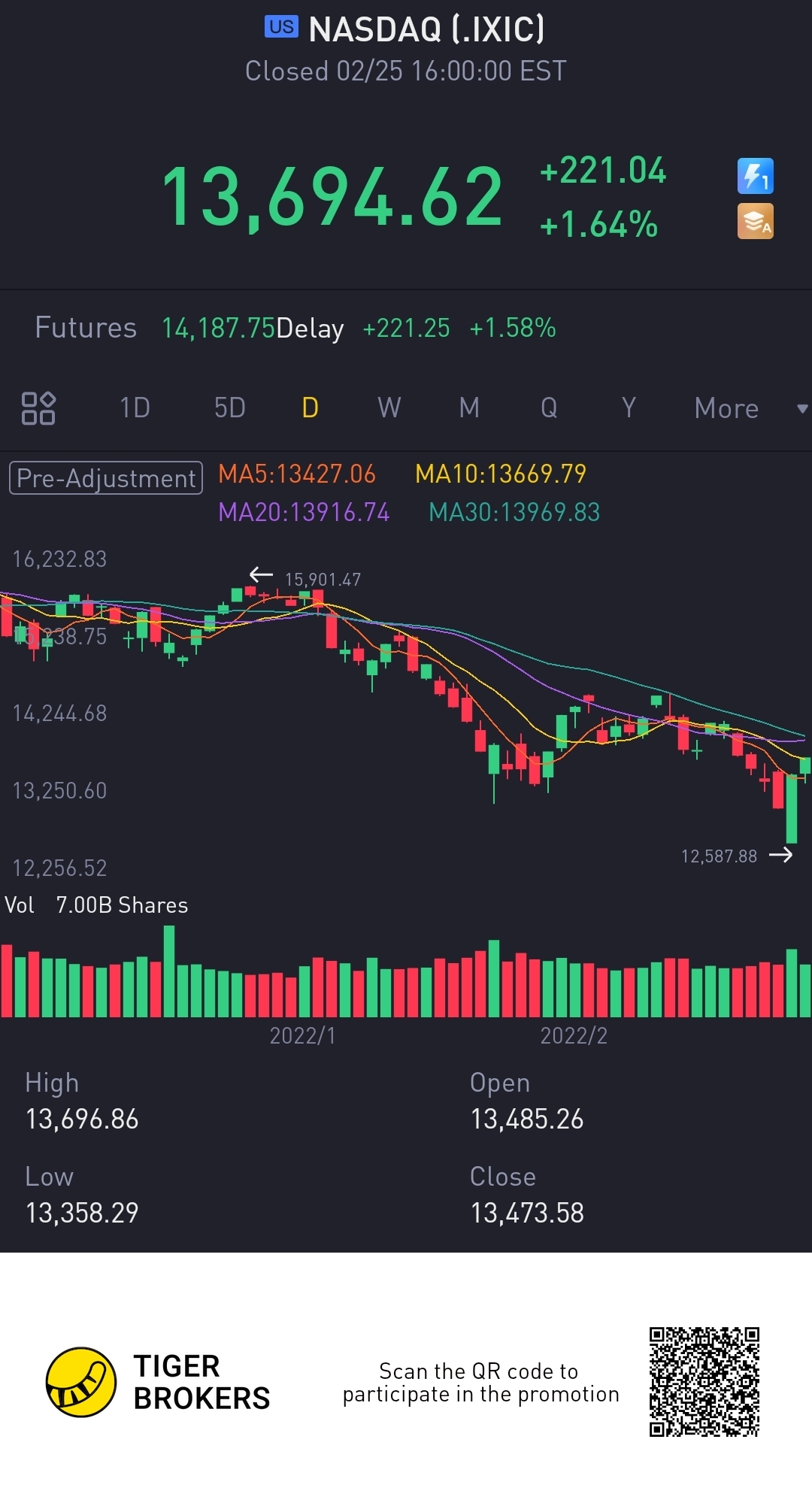Screen dimensions: 812x1512
Task: Select the quarterly Q timeframe tab
Action: [549, 408]
